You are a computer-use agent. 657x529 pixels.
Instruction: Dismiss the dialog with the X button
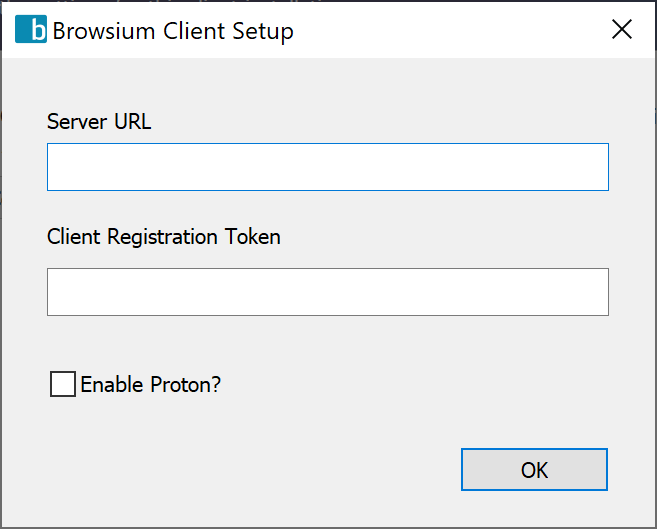click(622, 30)
